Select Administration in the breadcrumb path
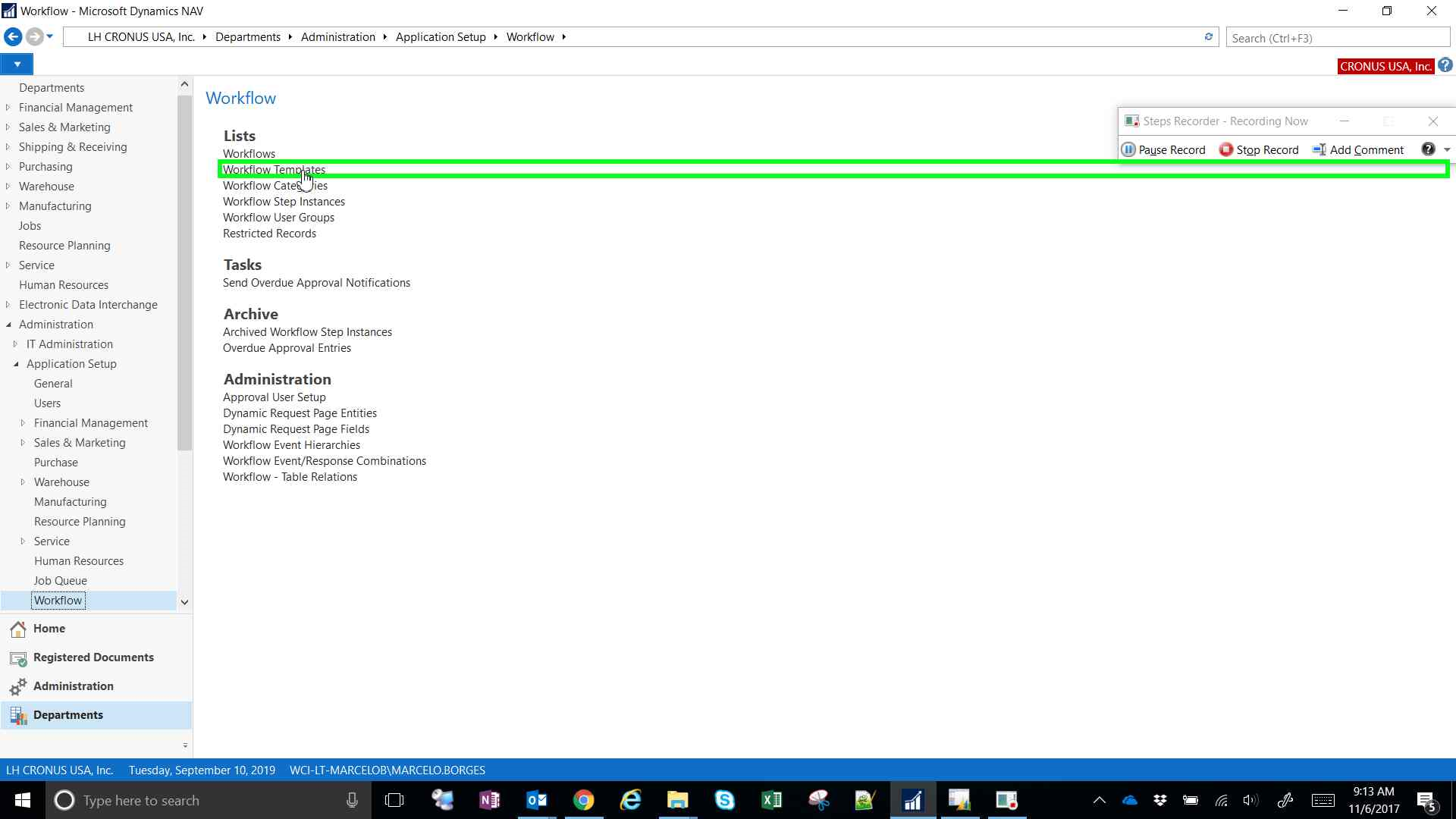The height and width of the screenshot is (819, 1456). click(337, 37)
